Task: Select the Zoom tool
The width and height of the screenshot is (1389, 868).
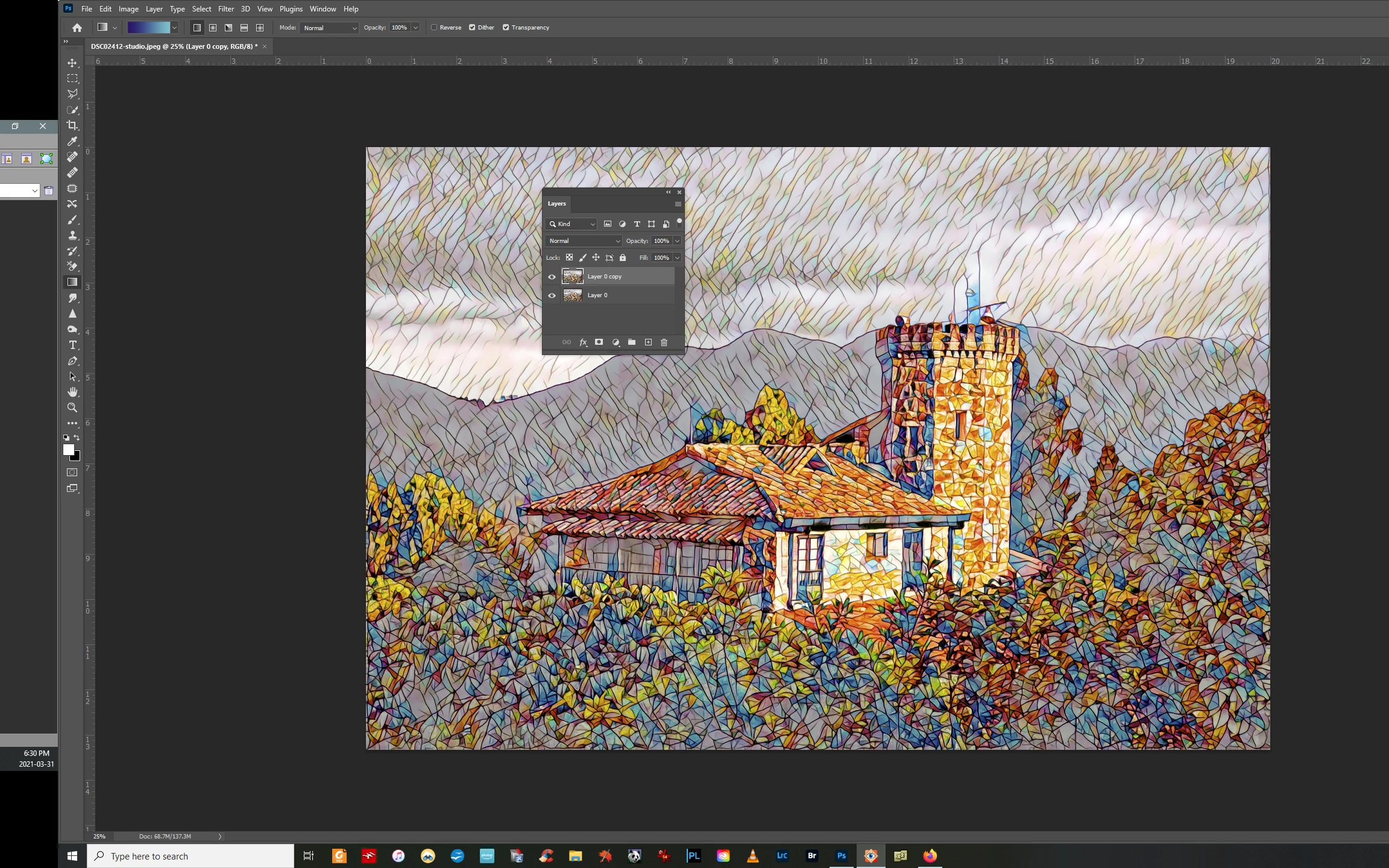Action: coord(72,408)
